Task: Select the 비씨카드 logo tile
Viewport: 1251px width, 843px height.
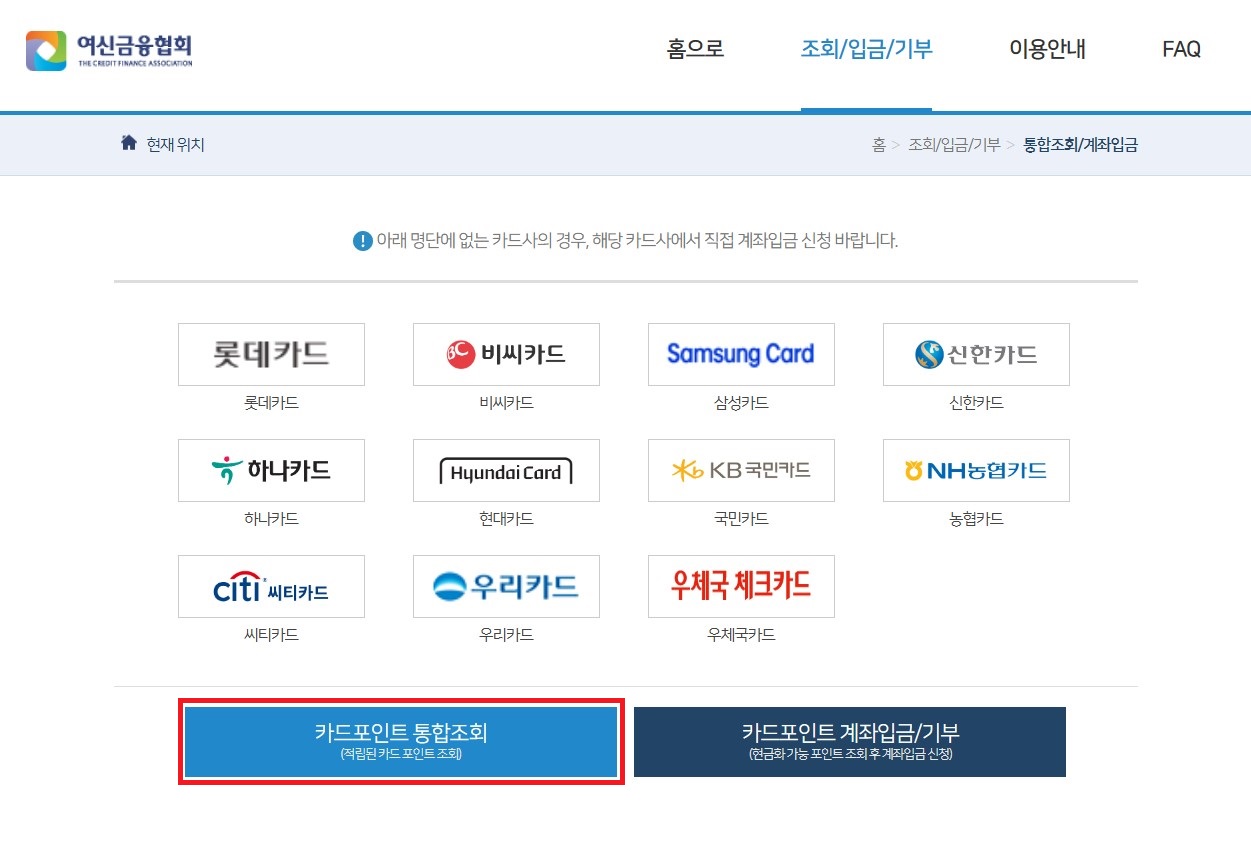Action: click(x=506, y=354)
